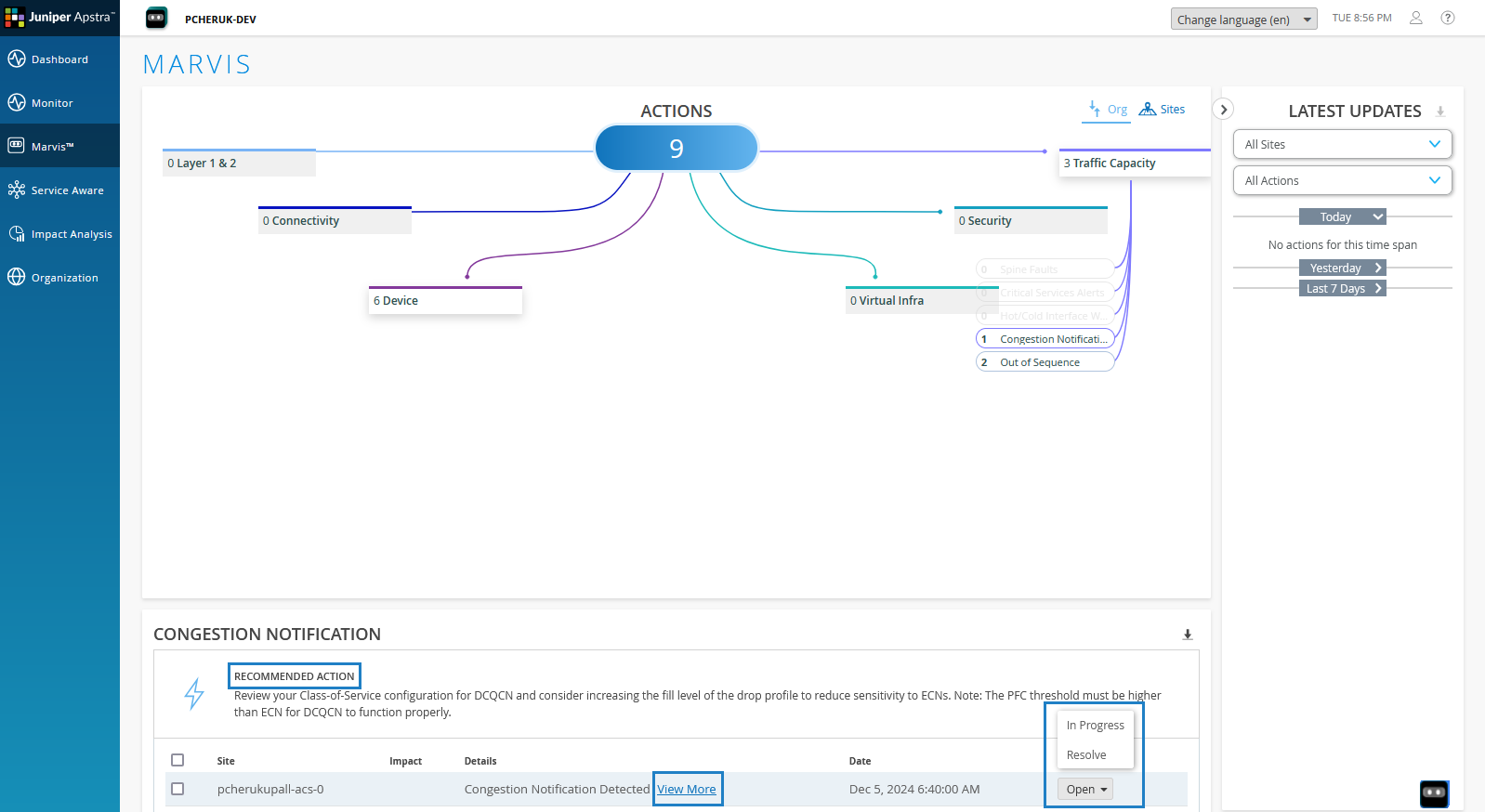Select the Traffic Capacity category
Image resolution: width=1485 pixels, height=812 pixels.
1135,163
